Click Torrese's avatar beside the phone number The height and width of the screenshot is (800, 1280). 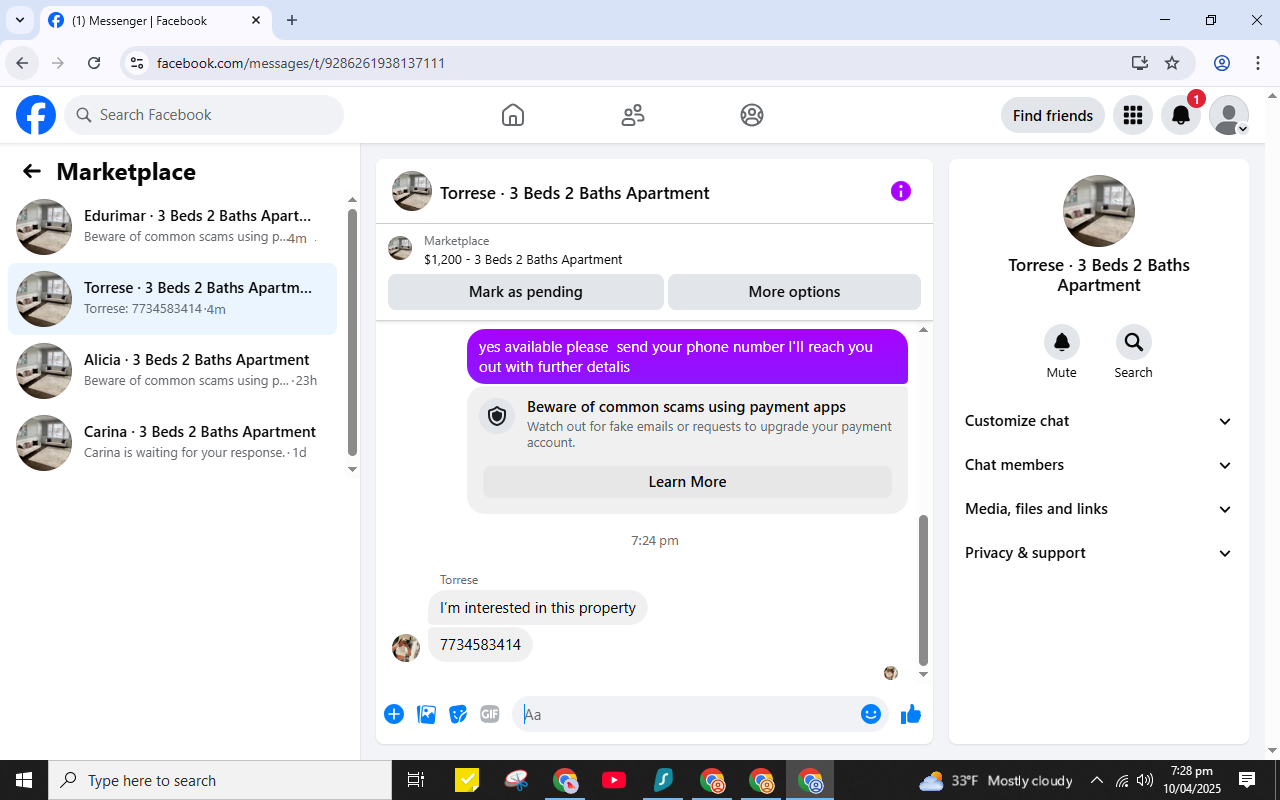click(x=406, y=648)
